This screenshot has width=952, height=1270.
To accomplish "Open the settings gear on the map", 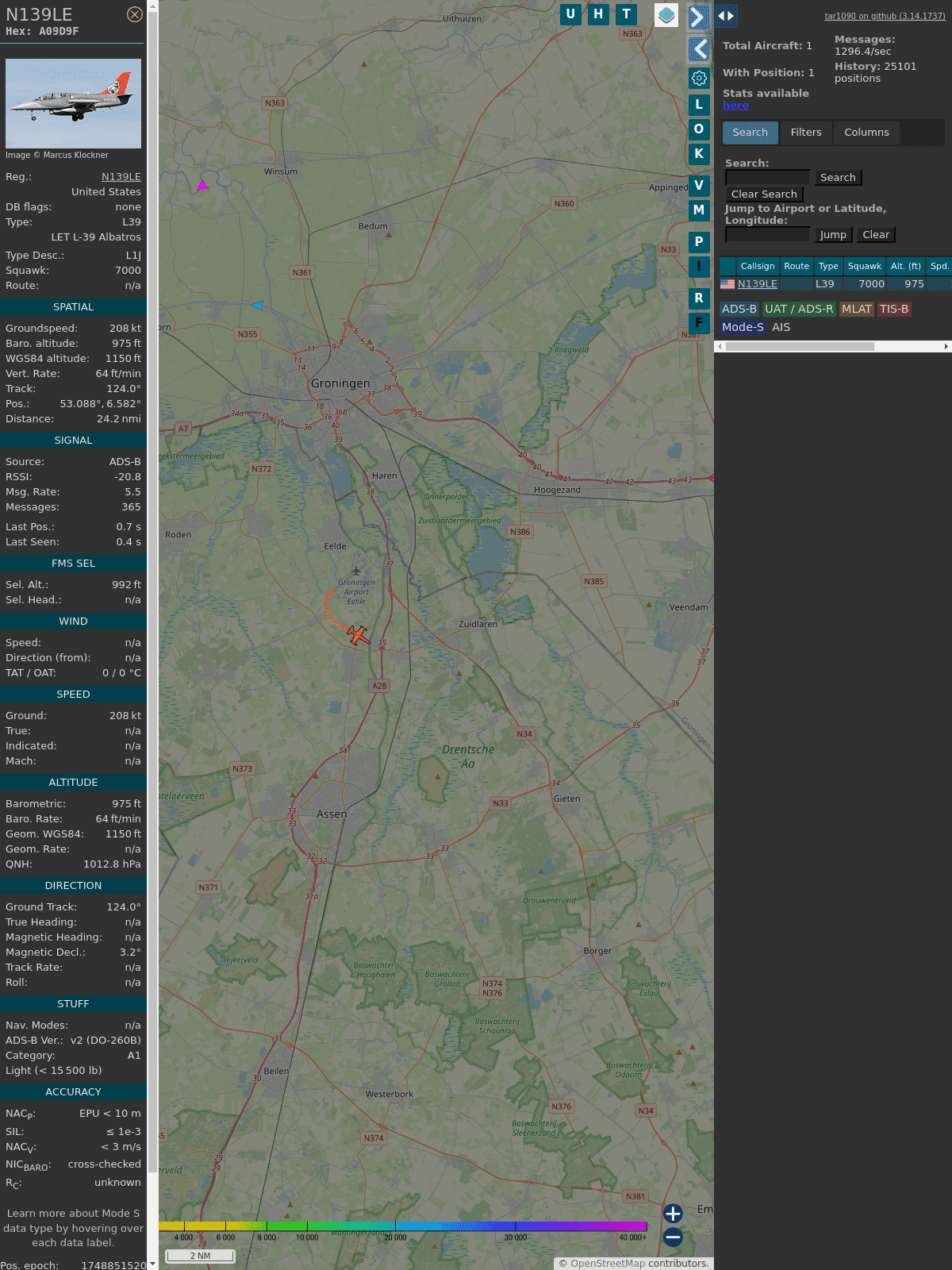I will coord(699,78).
